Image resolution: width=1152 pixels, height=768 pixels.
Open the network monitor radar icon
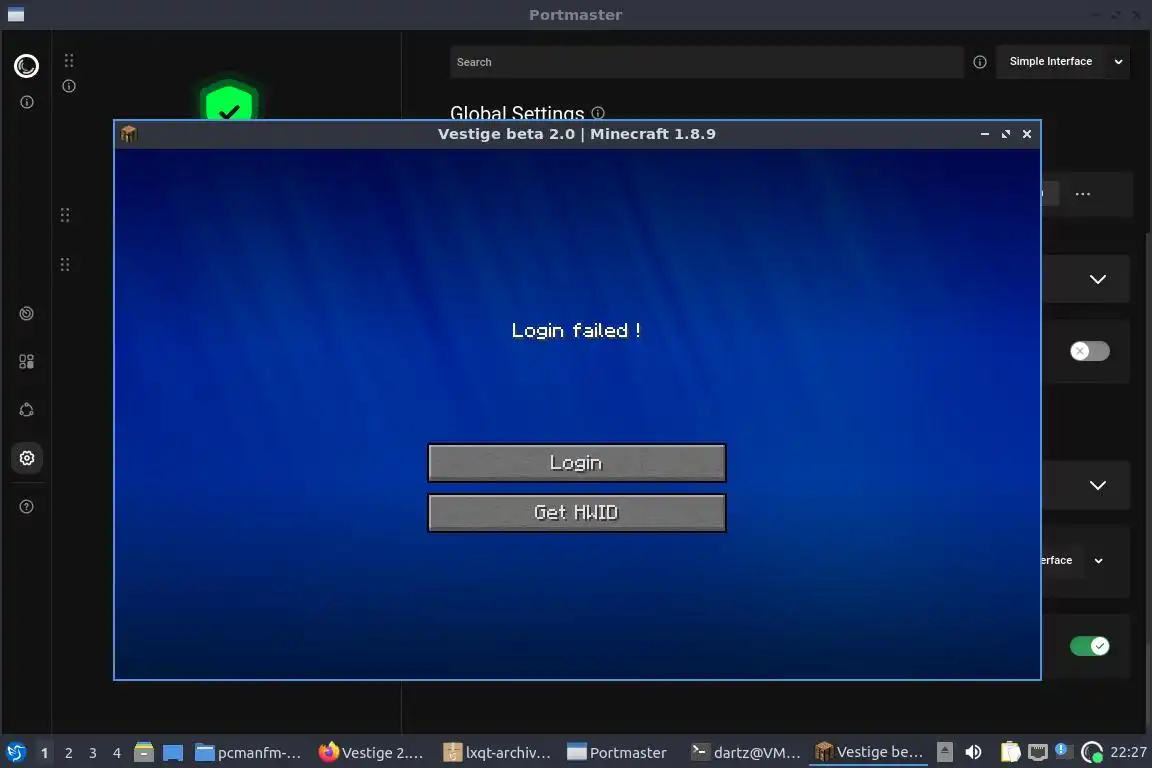tap(26, 313)
